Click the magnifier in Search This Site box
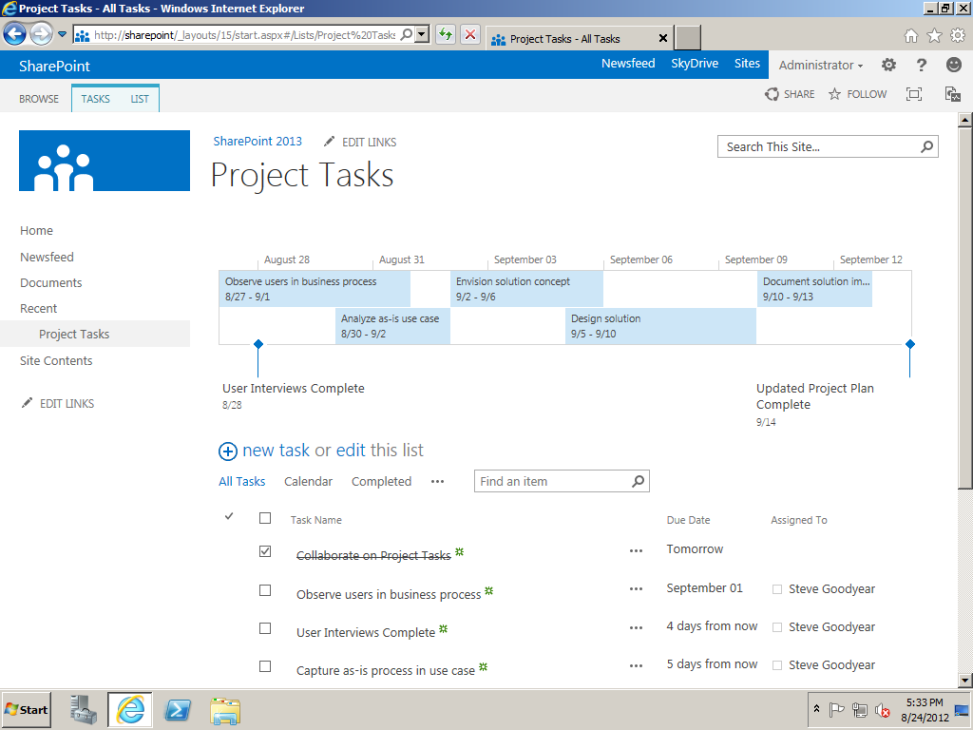Image resolution: width=973 pixels, height=730 pixels. tap(927, 146)
